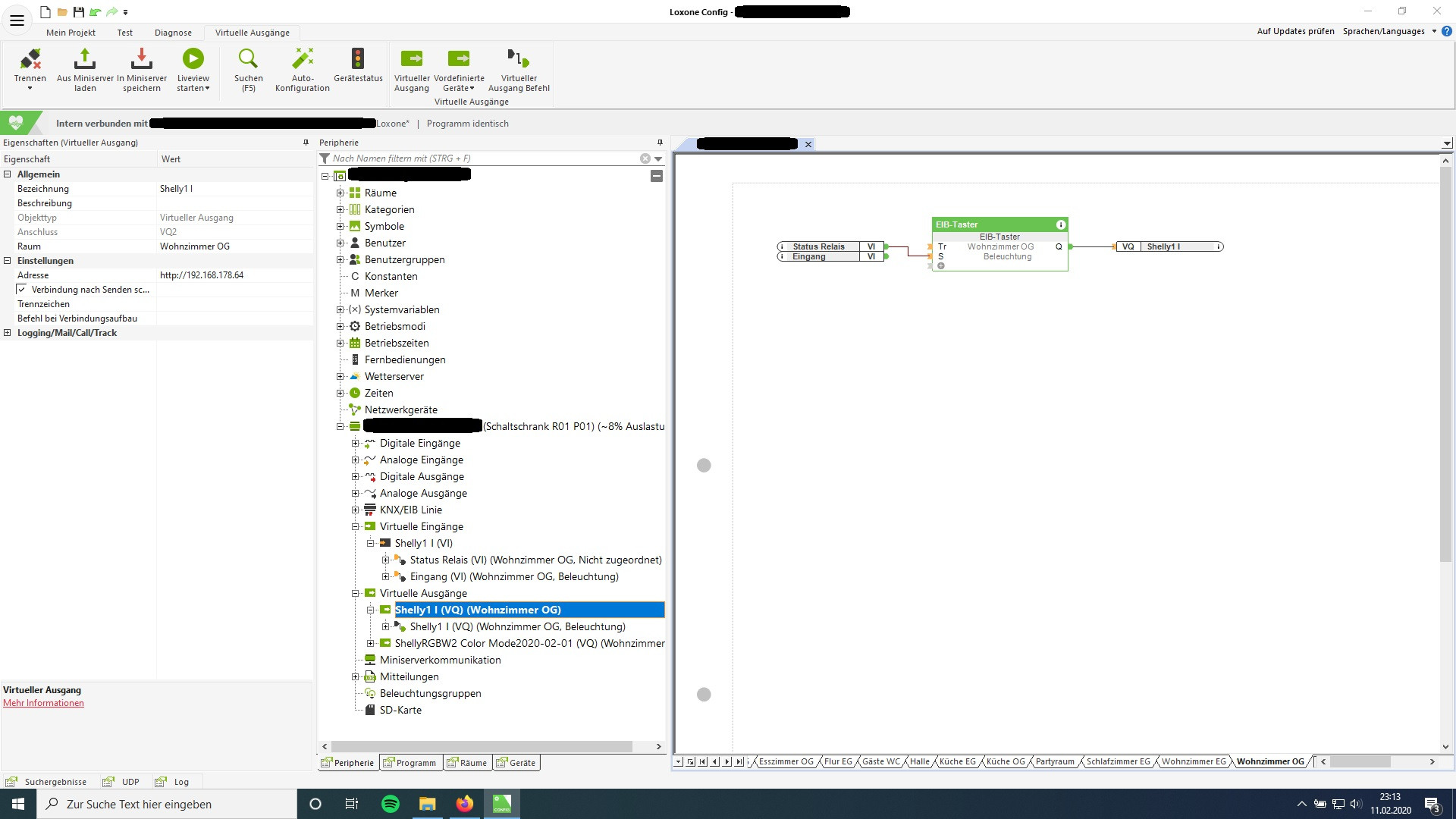Open Suchen (F5) magnifier tool
The width and height of the screenshot is (1456, 819).
[248, 59]
